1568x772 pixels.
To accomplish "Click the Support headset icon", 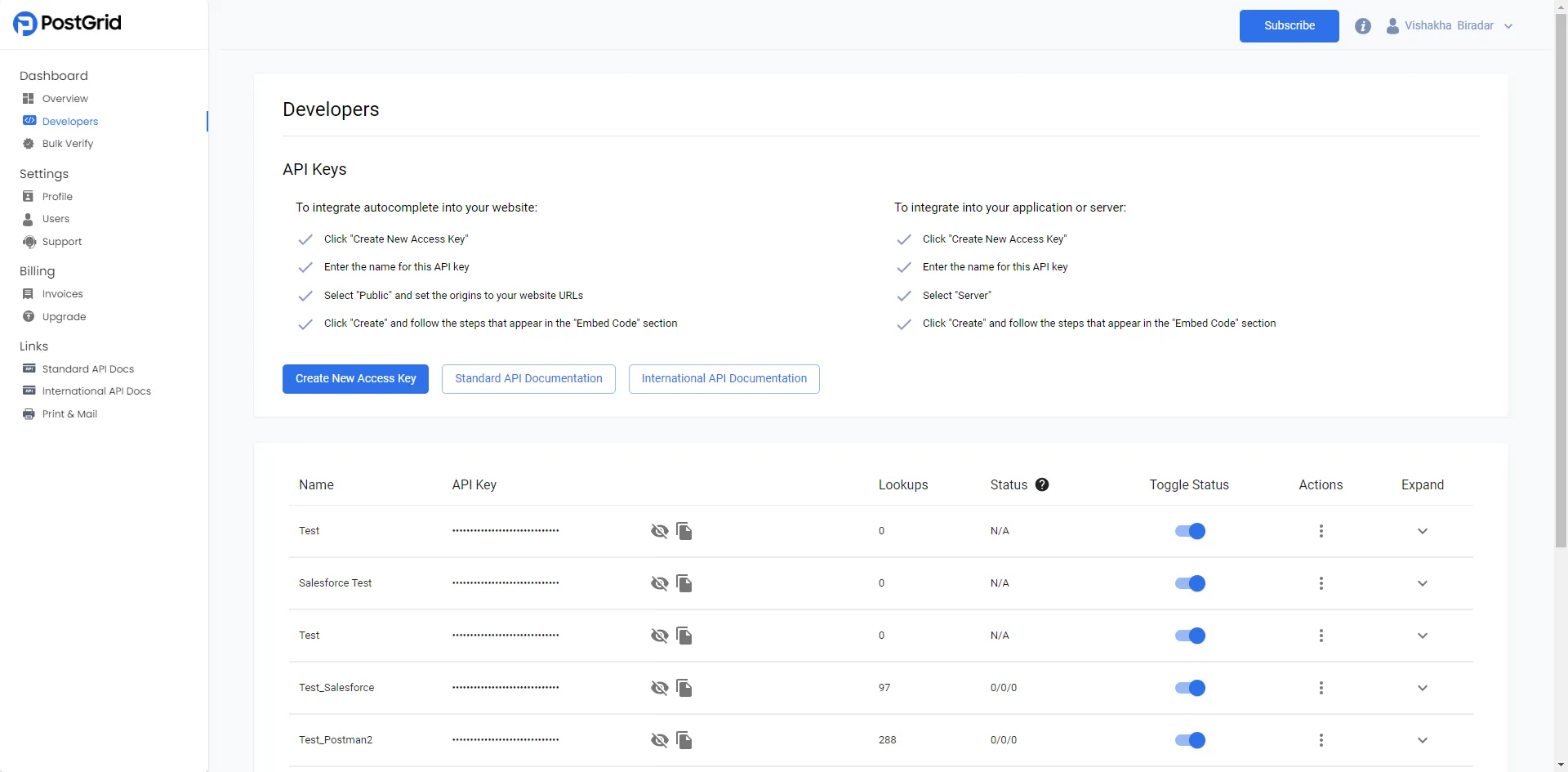I will pos(29,241).
